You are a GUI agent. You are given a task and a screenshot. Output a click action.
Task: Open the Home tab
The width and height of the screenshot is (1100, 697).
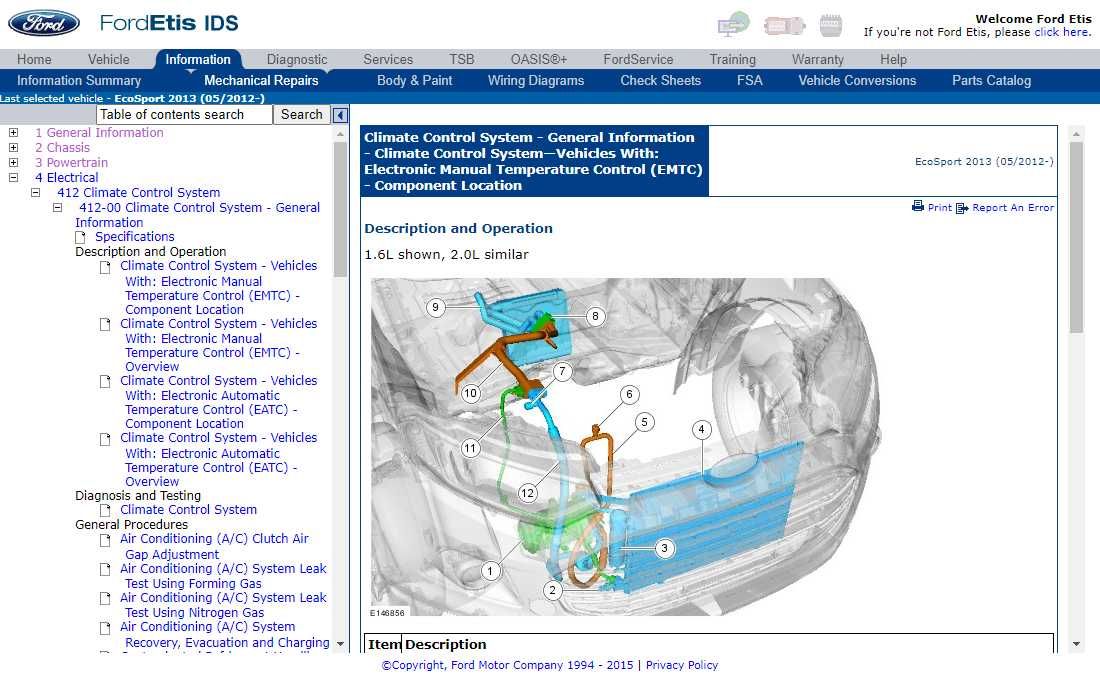(34, 60)
